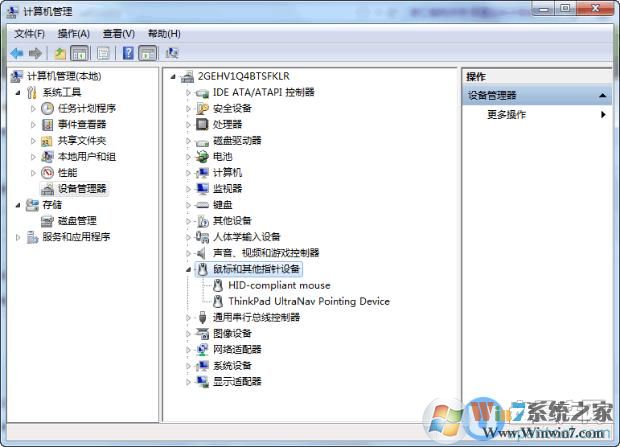620x447 pixels.
Task: Collapse the 系统工具 tree node
Action: tap(18, 93)
